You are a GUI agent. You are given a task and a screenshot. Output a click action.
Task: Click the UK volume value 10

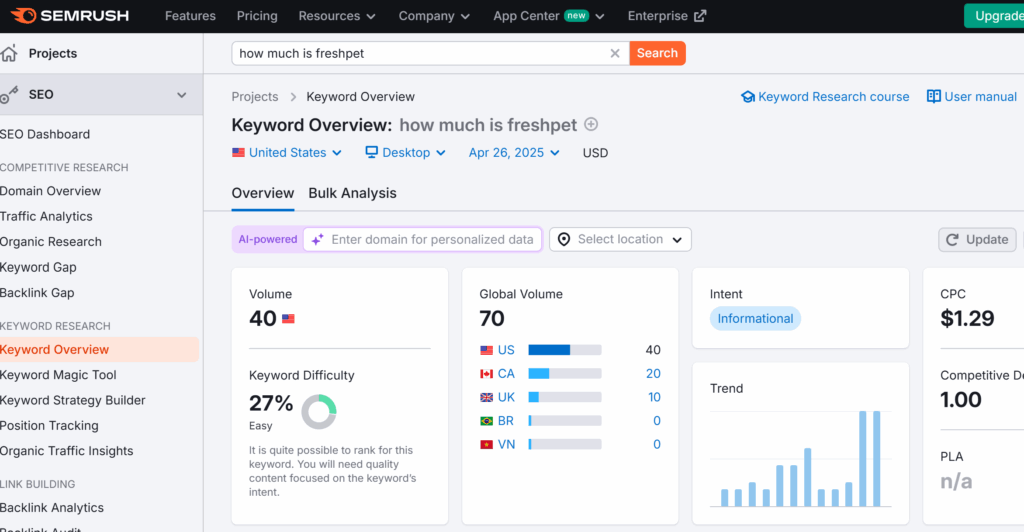pyautogui.click(x=654, y=398)
